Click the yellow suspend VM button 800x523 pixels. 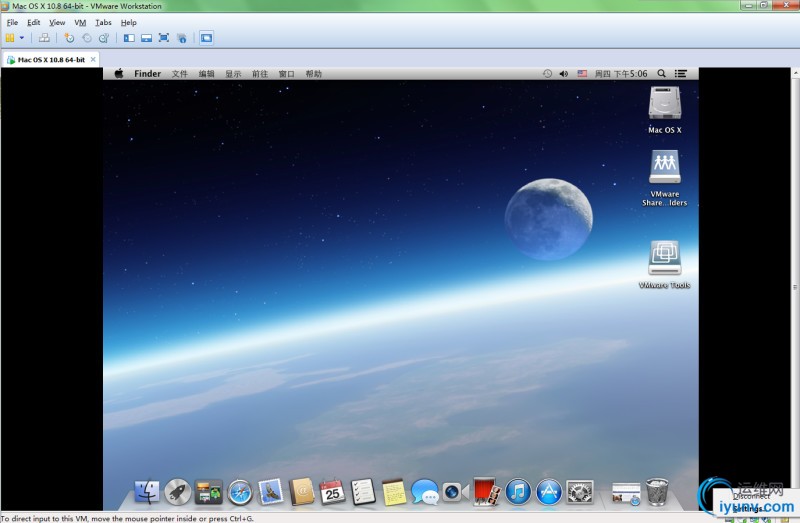pos(10,38)
